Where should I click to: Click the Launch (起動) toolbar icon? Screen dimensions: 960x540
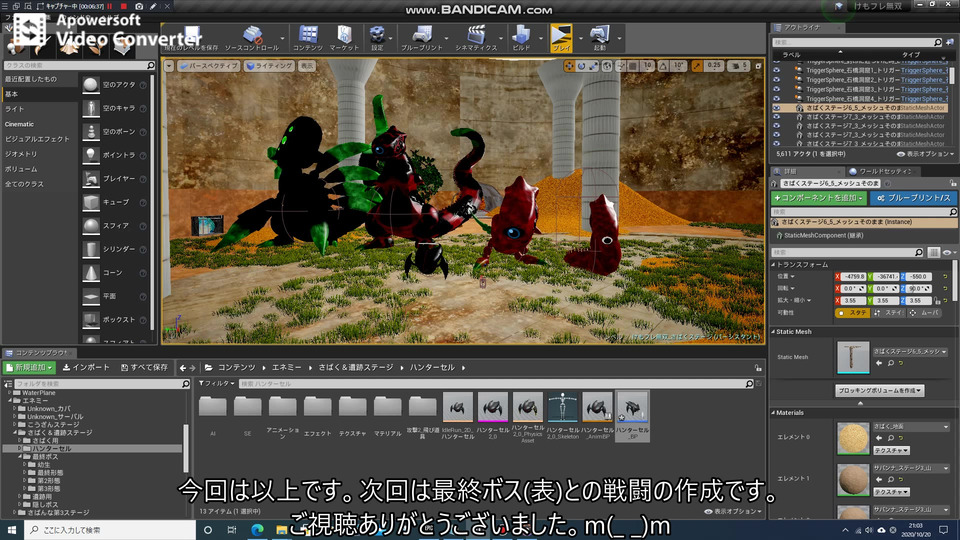(x=599, y=38)
